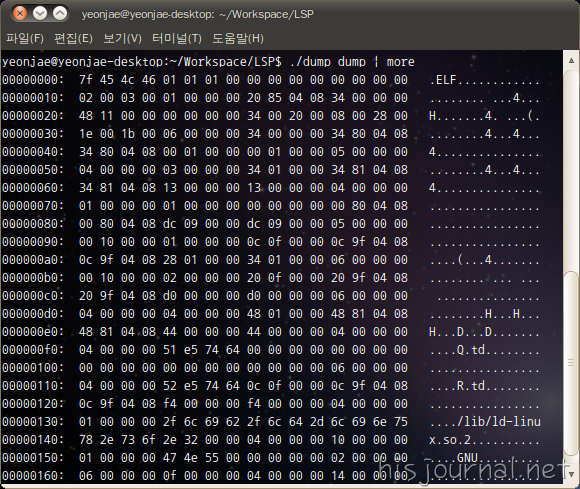
Task: Open the 파일(F) menu
Action: 25,38
